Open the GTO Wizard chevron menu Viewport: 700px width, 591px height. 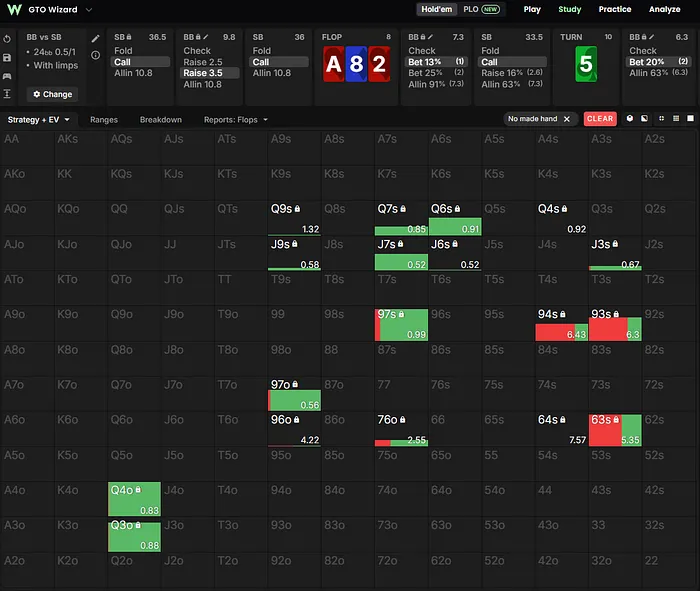point(89,9)
